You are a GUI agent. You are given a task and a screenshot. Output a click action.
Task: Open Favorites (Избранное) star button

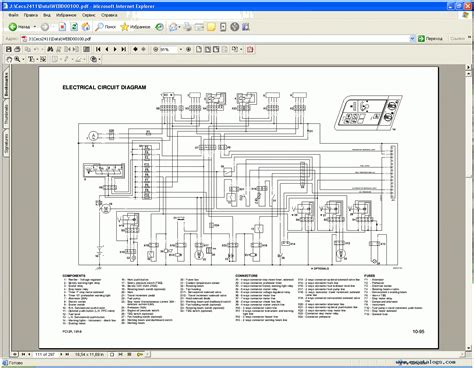coord(135,27)
